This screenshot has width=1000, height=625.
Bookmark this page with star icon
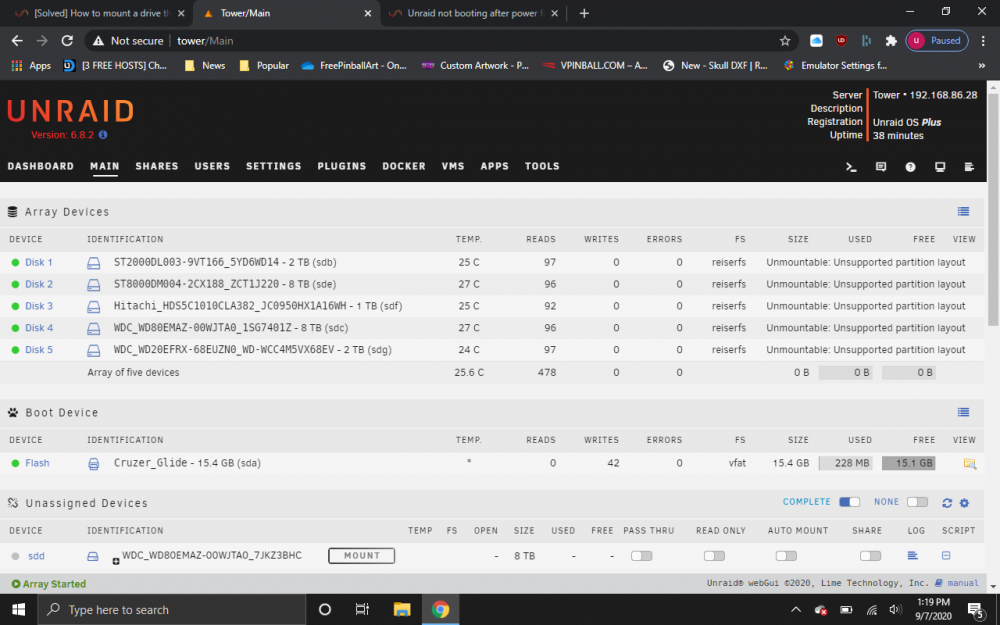click(784, 41)
